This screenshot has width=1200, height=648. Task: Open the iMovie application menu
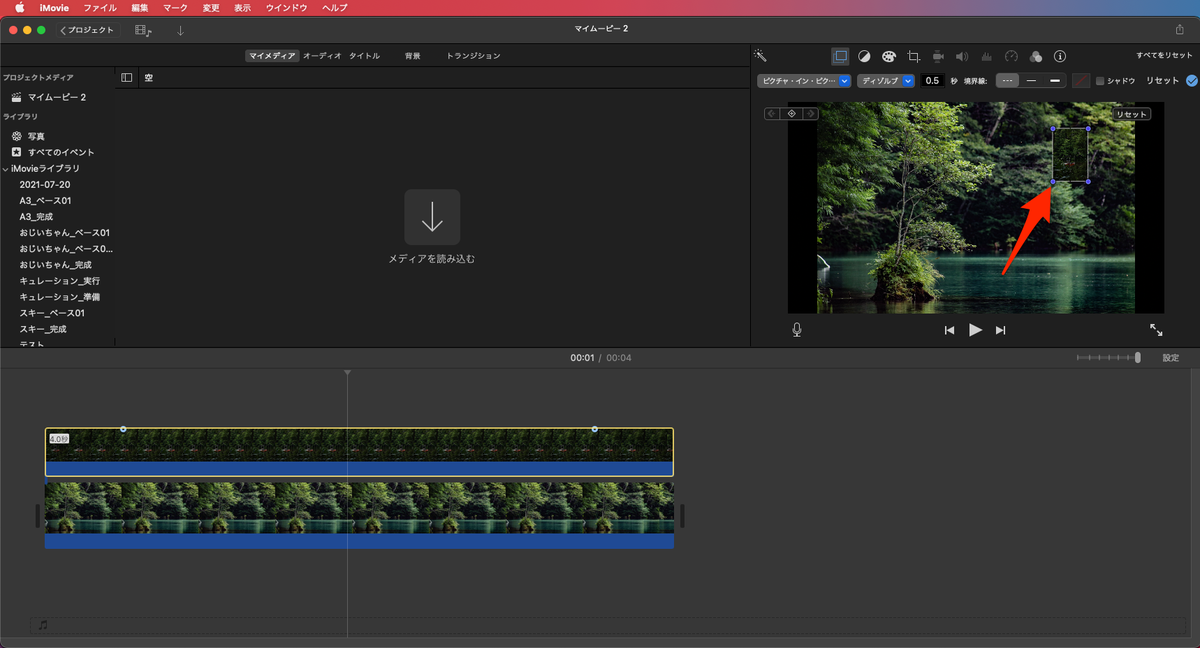click(54, 7)
